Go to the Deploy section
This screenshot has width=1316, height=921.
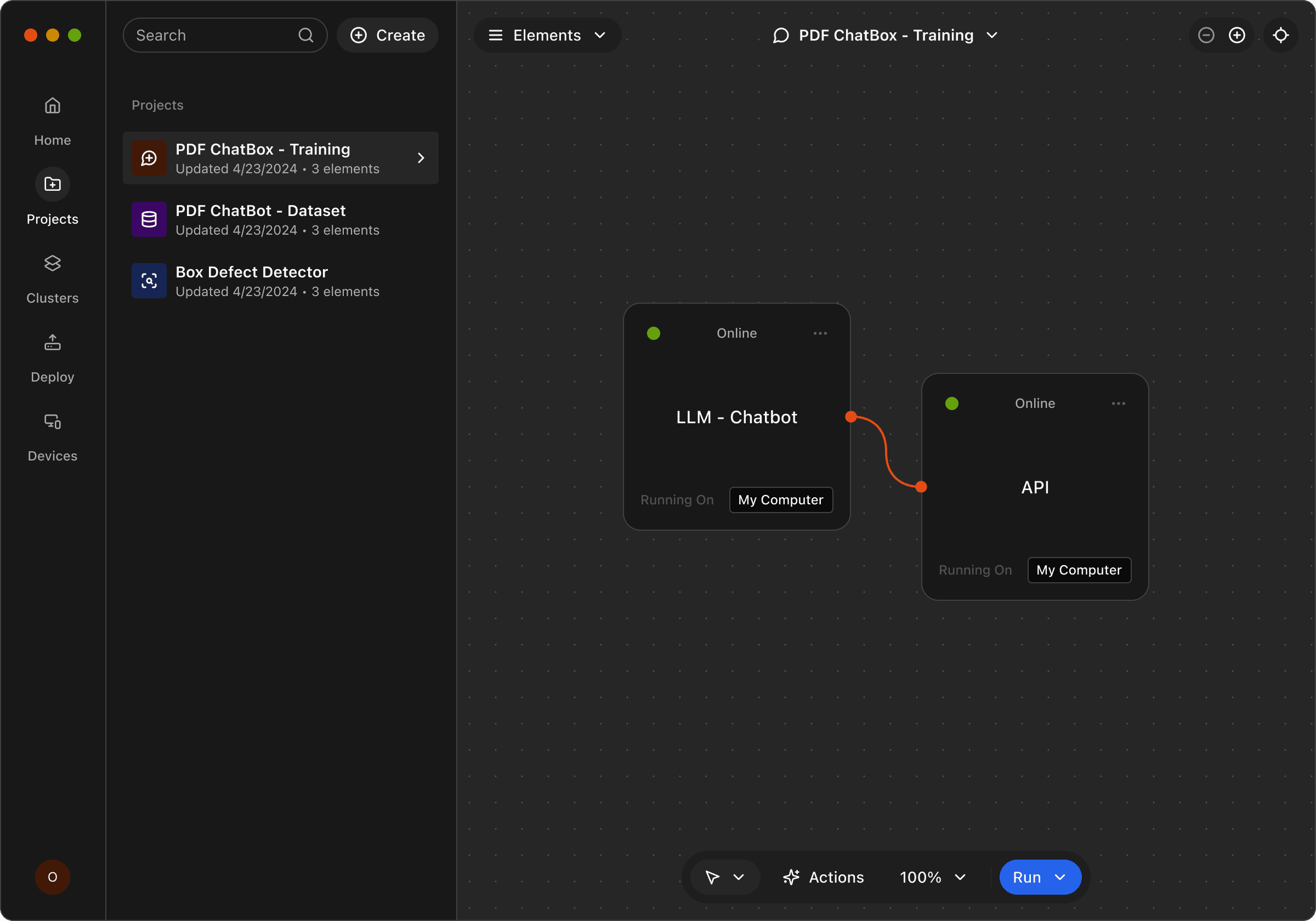pos(52,356)
